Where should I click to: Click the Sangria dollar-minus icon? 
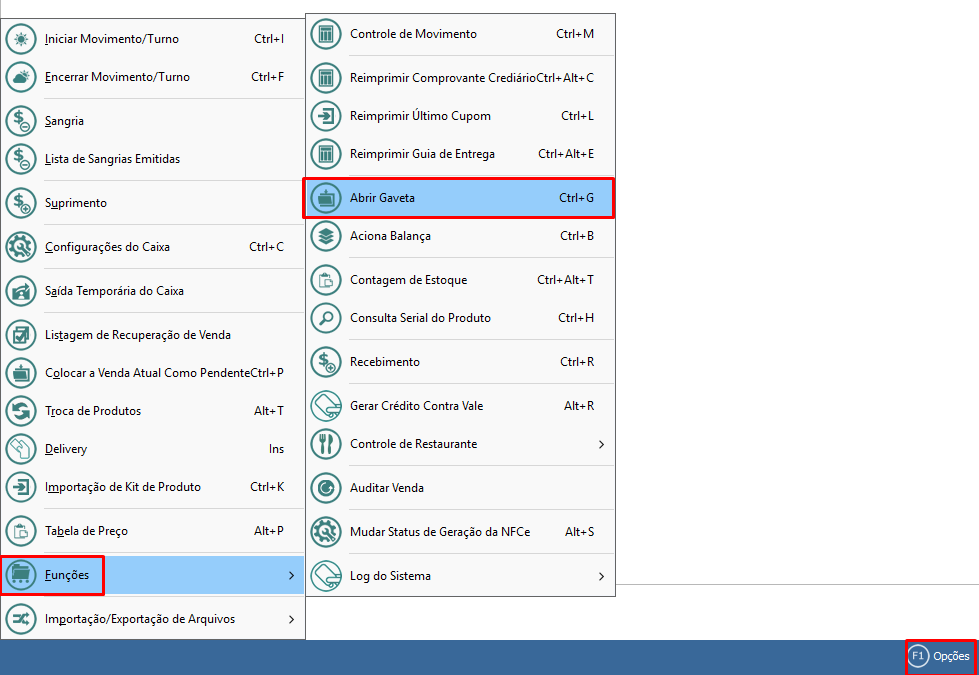pos(21,121)
